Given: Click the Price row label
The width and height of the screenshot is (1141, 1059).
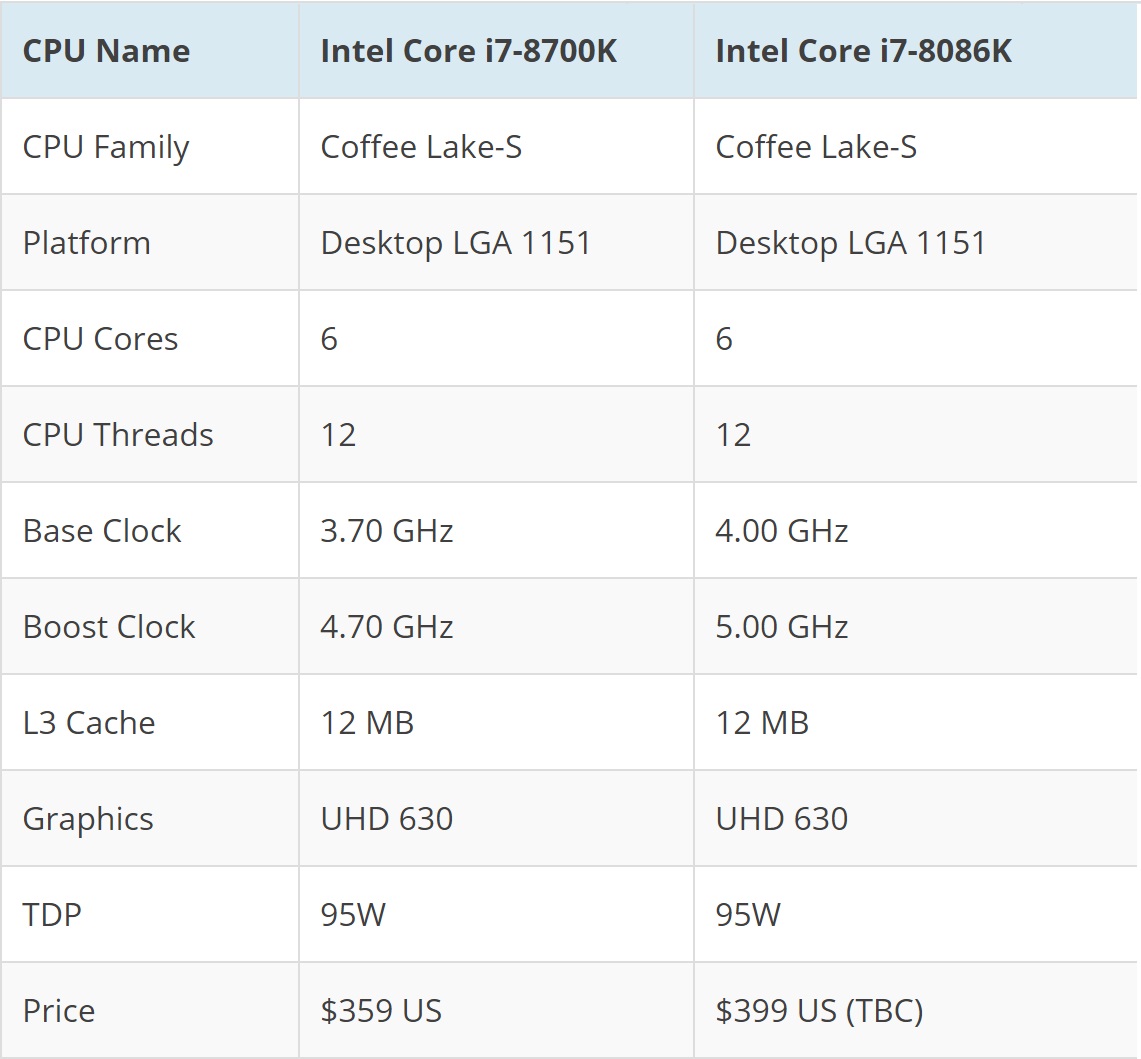Looking at the screenshot, I should [59, 1011].
